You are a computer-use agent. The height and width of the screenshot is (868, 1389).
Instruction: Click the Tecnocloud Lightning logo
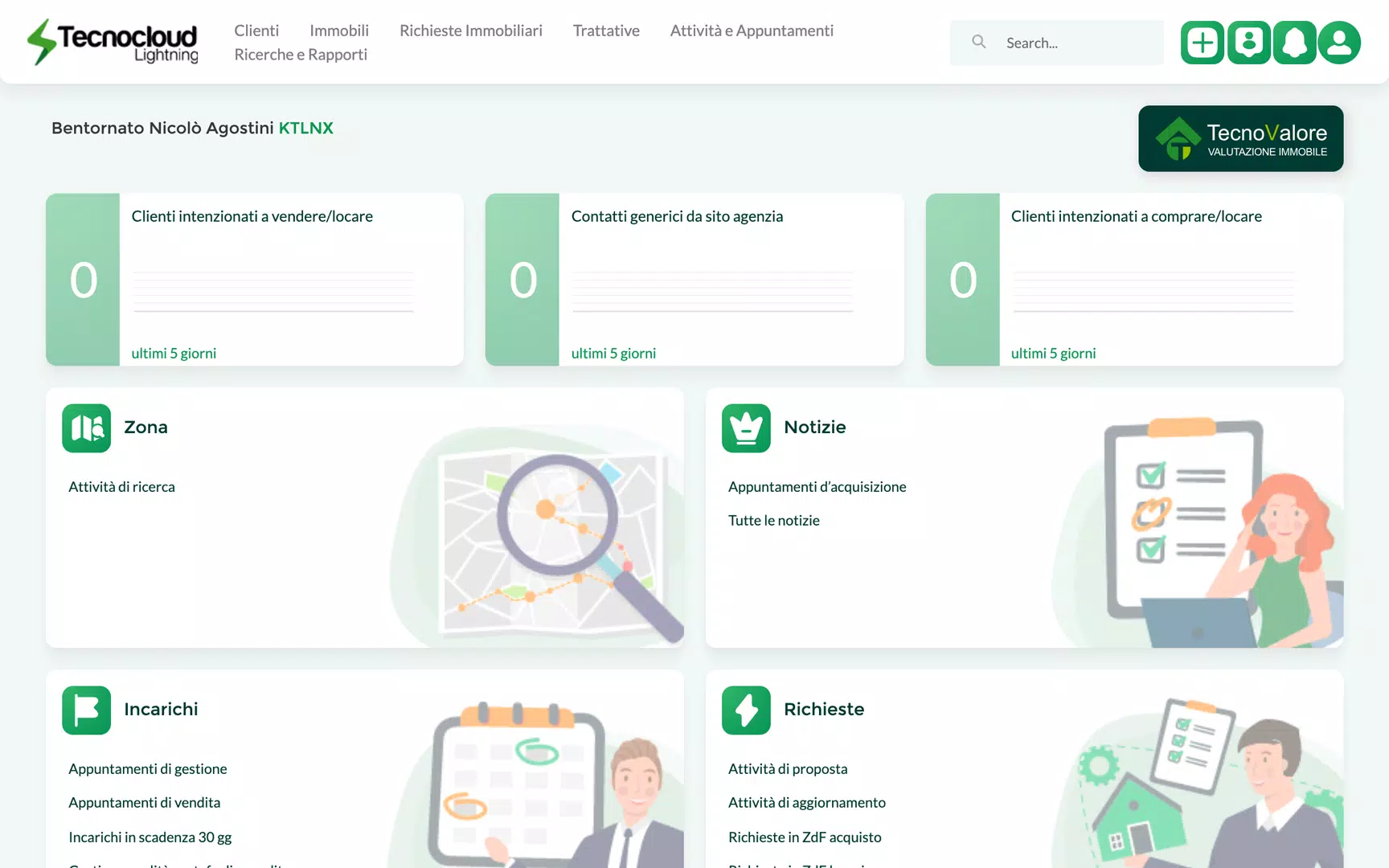(113, 42)
